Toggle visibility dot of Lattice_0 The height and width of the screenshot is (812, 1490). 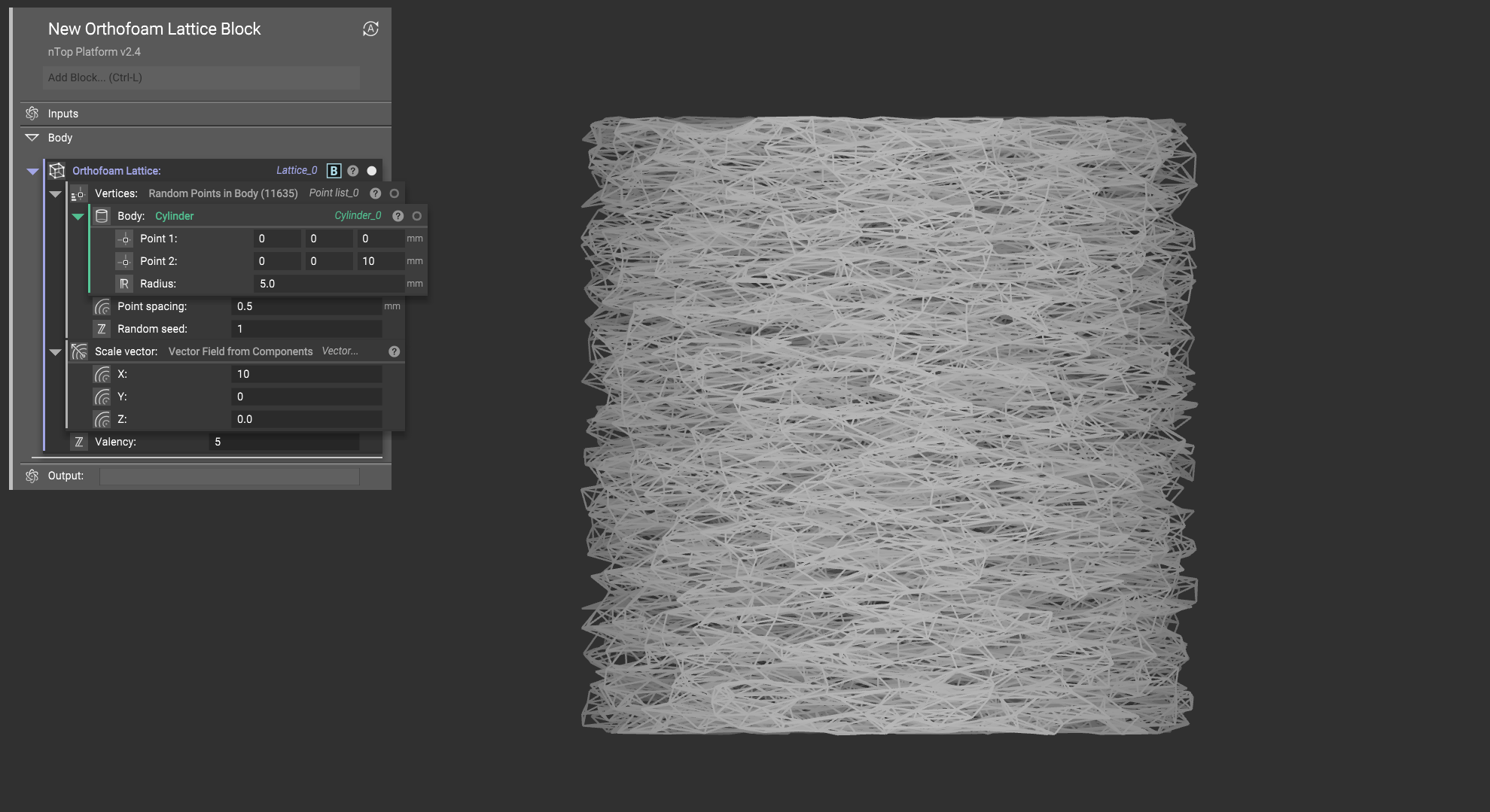click(371, 171)
